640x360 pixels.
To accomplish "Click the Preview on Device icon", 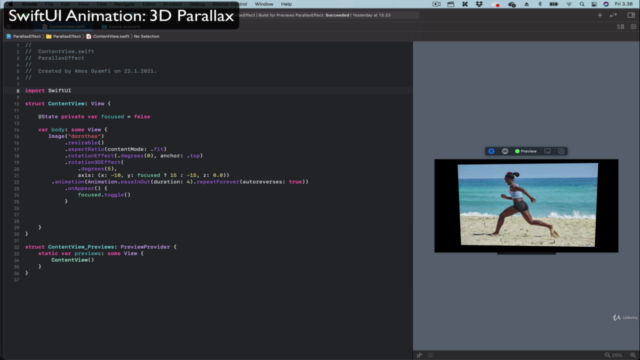I will (547, 151).
